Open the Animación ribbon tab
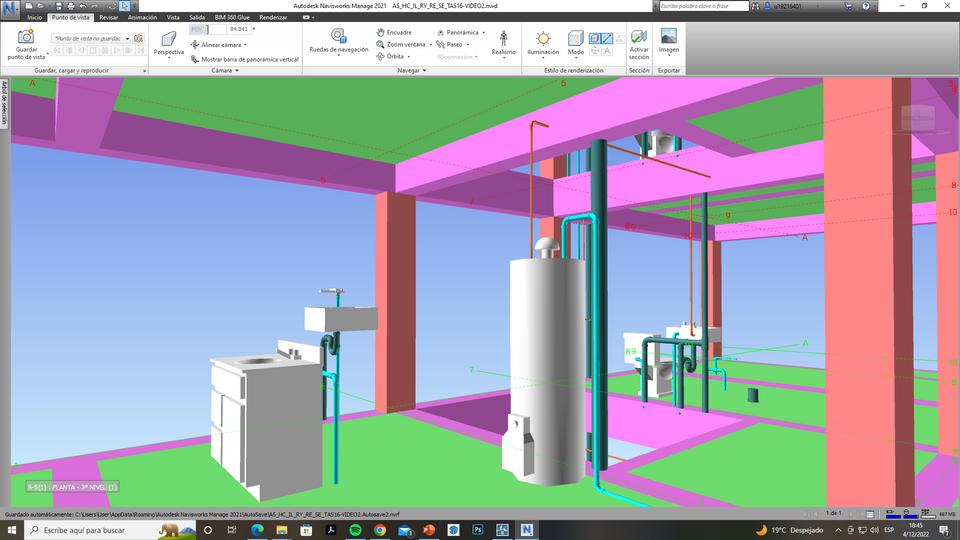 142,17
